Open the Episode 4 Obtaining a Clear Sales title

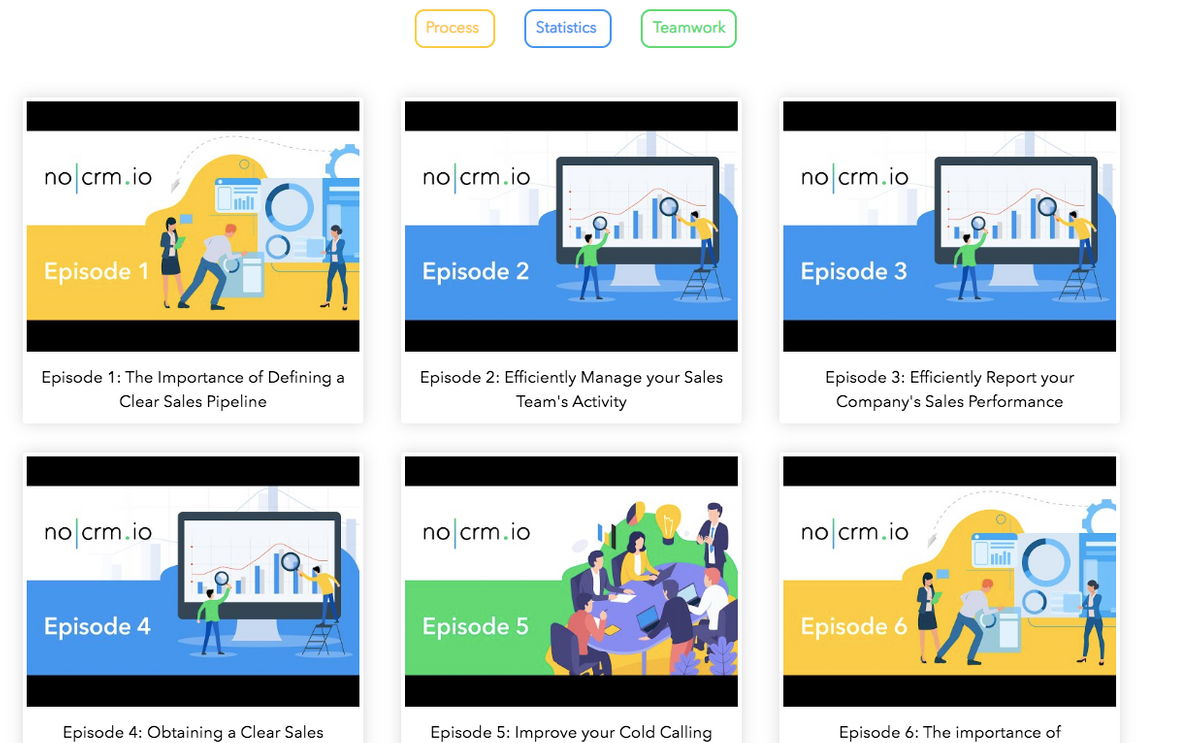point(193,732)
